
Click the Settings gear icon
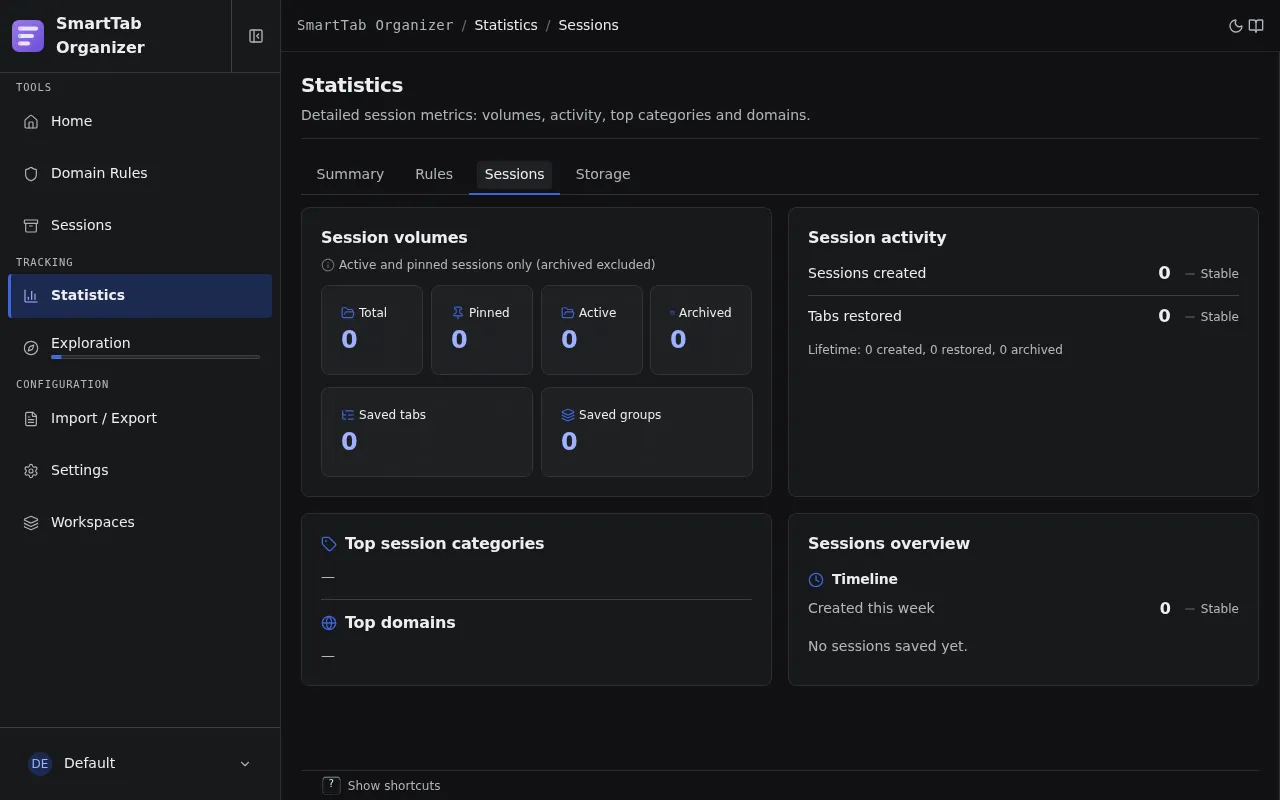pos(31,470)
